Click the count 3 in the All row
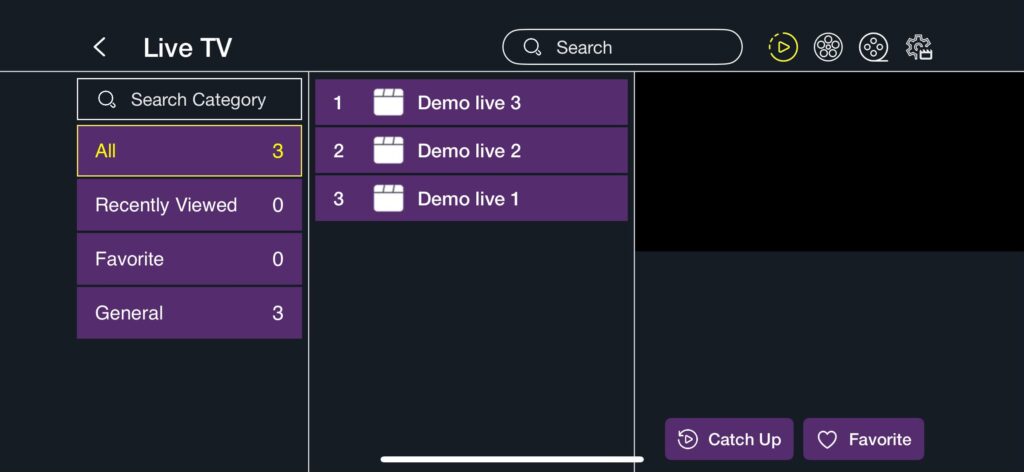The width and height of the screenshot is (1024, 472). [278, 151]
